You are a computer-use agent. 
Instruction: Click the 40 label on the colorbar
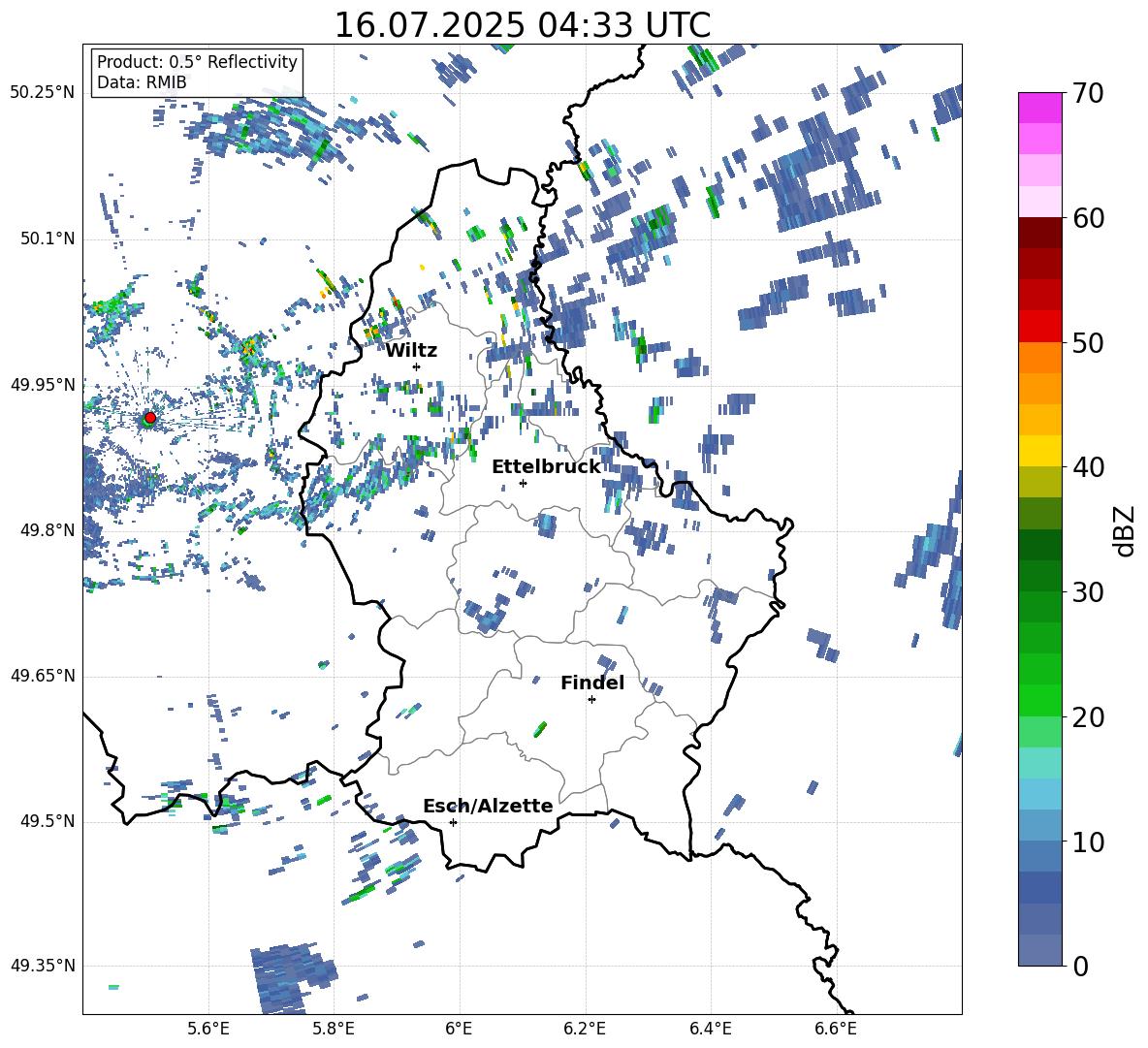(x=1088, y=467)
